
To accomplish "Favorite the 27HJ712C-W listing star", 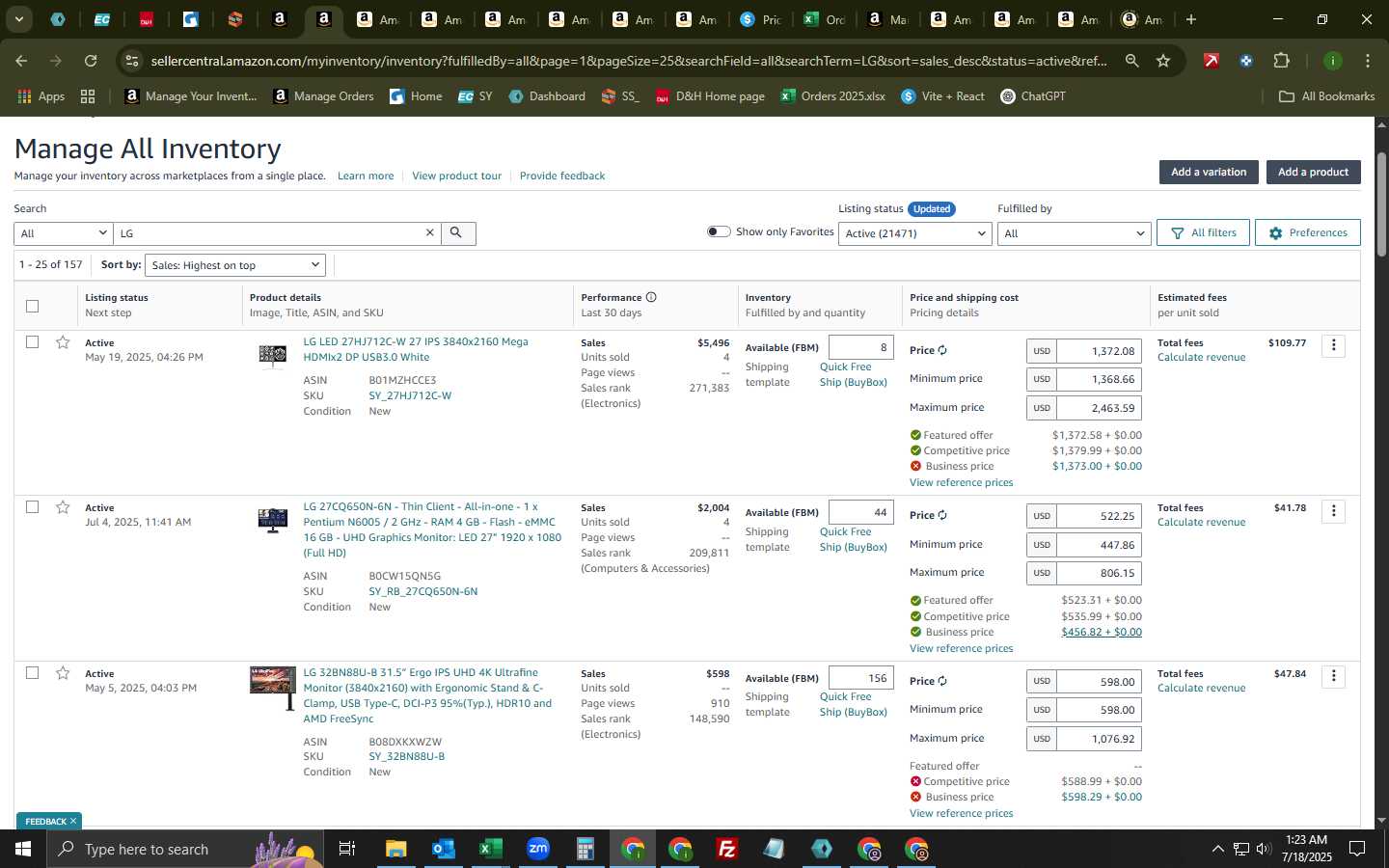I will pos(63,342).
